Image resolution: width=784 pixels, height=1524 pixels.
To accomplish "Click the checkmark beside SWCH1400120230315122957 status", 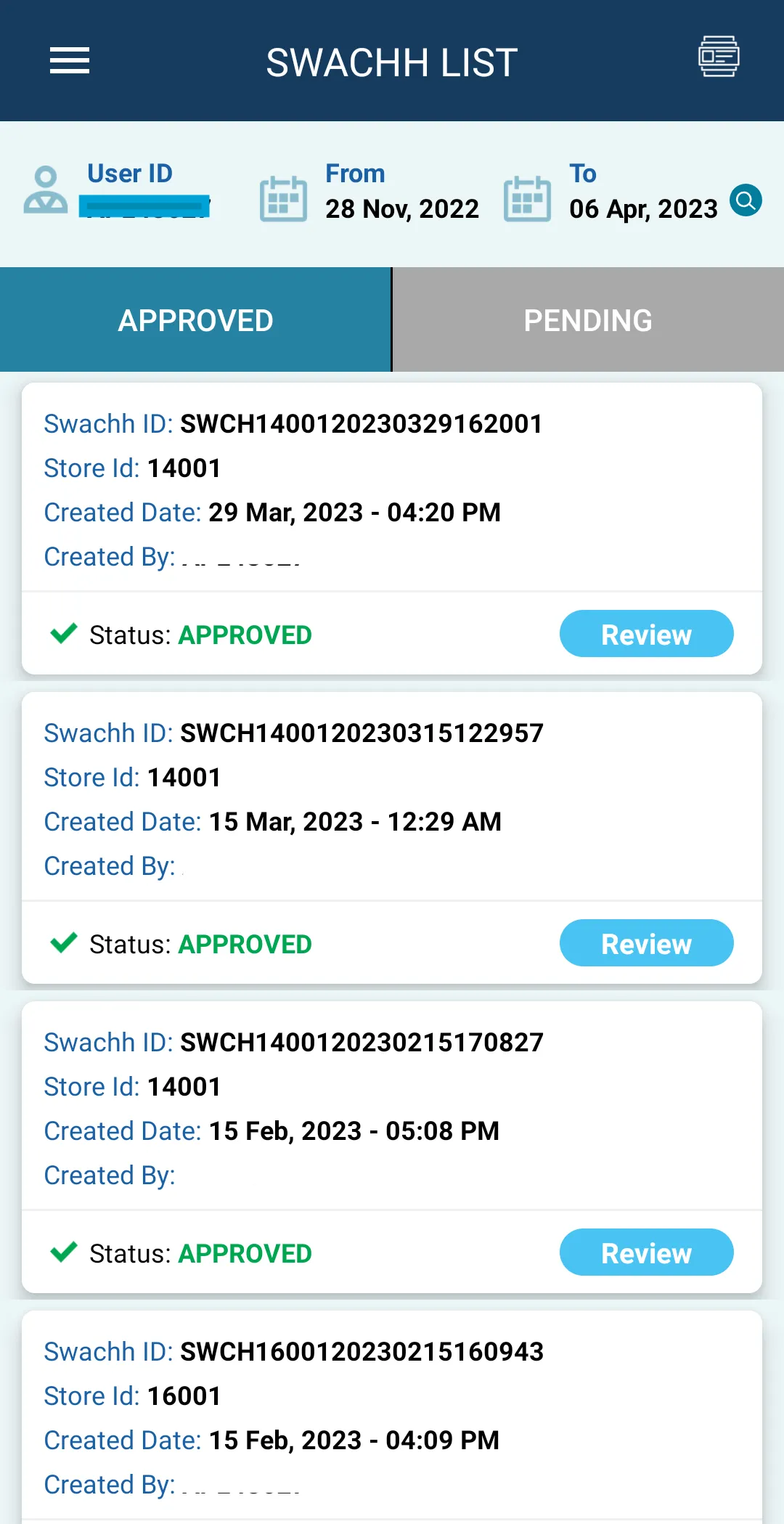I will click(x=64, y=942).
